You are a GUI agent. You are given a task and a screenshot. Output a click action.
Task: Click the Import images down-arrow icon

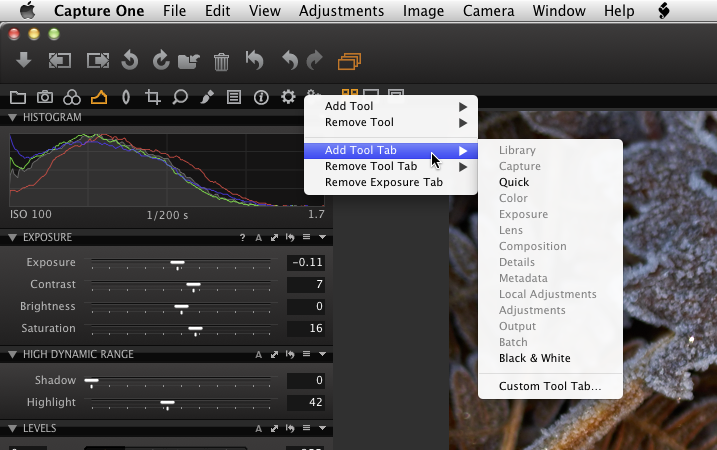click(23, 60)
